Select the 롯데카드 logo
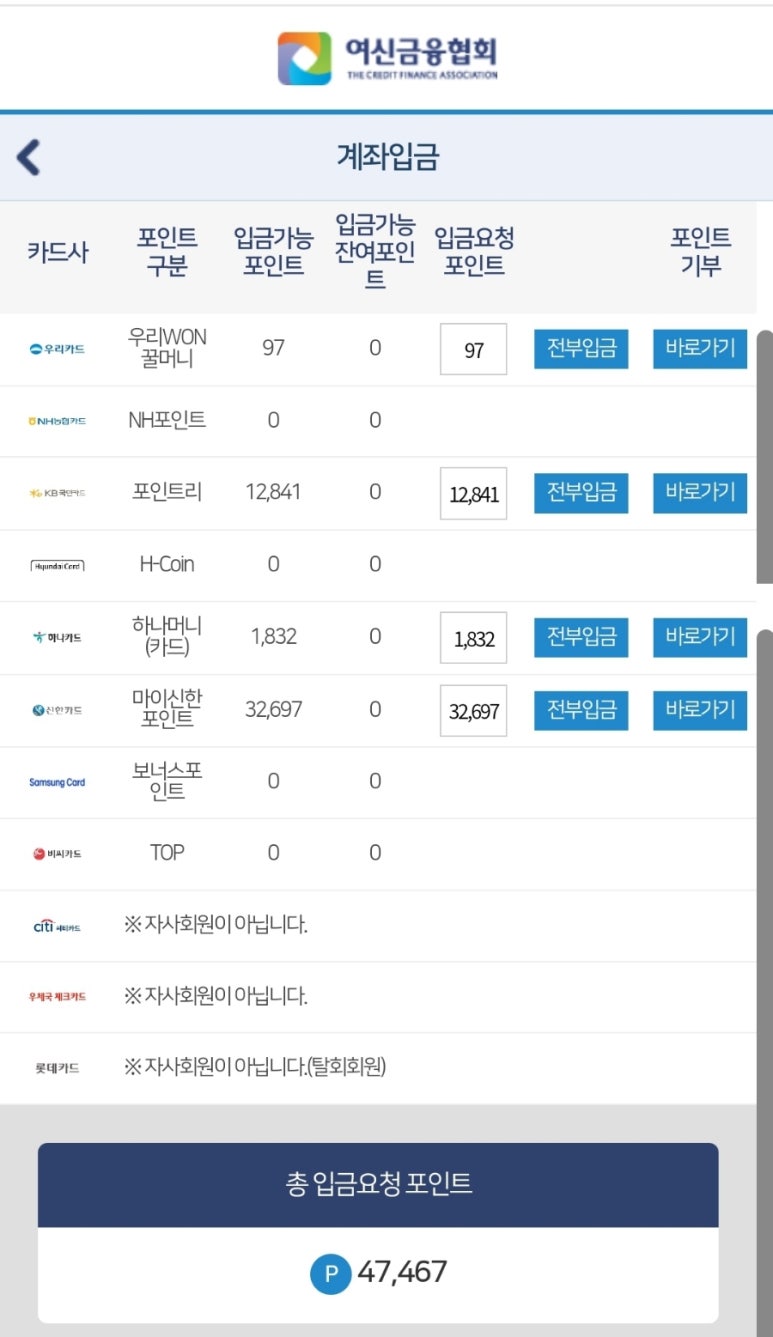Viewport: 773px width, 1337px height. point(57,1068)
